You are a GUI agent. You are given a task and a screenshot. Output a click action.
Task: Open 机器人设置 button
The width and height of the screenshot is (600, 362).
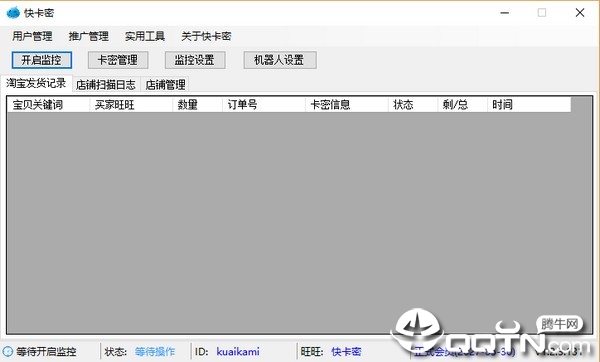(280, 60)
